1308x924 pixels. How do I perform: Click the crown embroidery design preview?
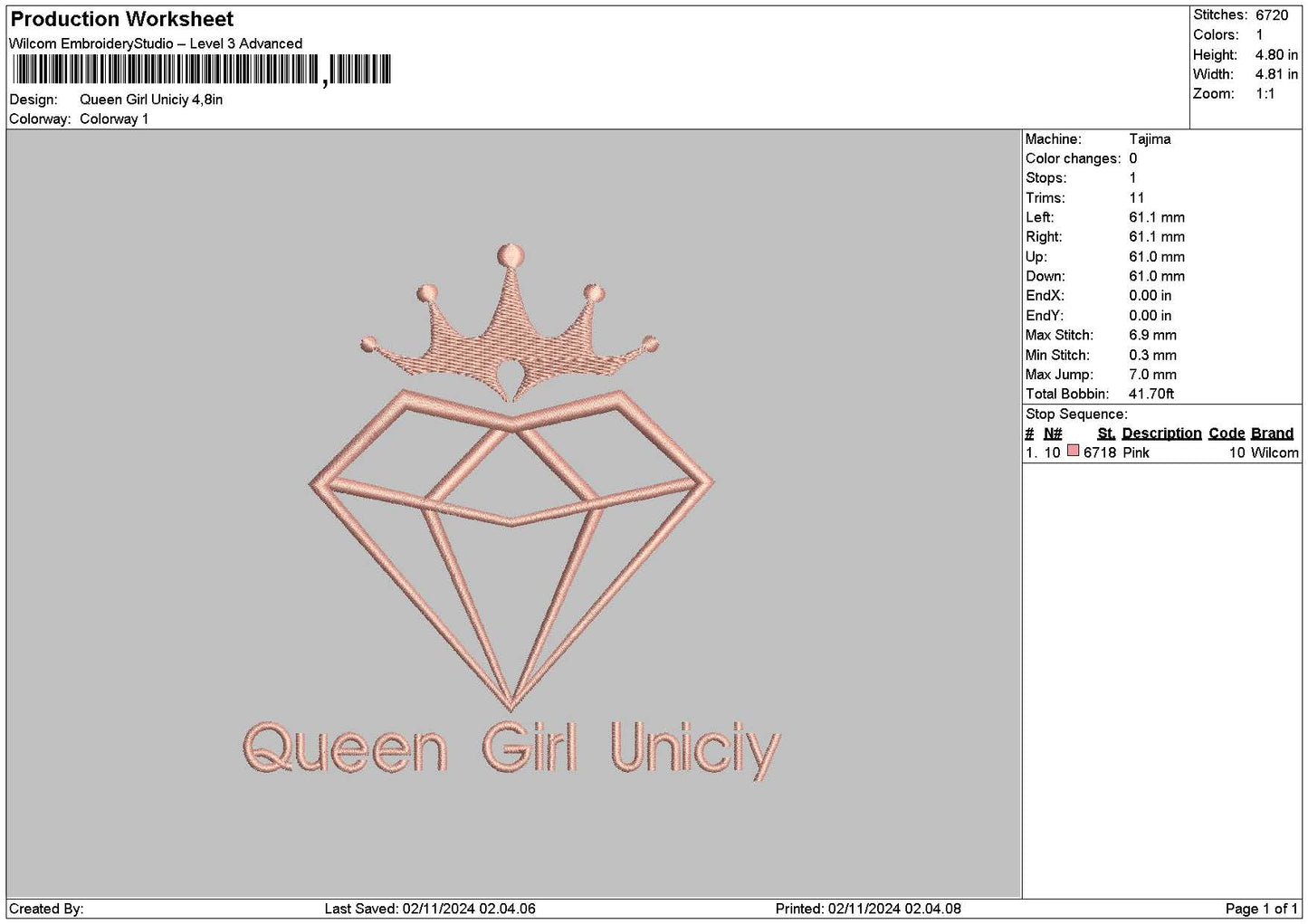pyautogui.click(x=510, y=323)
